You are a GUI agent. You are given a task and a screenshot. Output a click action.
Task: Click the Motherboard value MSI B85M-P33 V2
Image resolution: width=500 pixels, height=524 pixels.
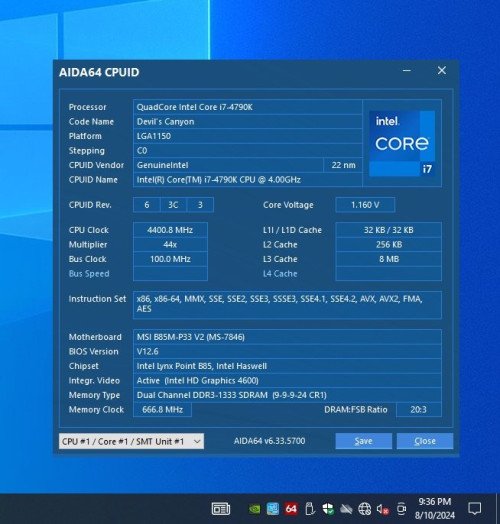[x=287, y=337]
